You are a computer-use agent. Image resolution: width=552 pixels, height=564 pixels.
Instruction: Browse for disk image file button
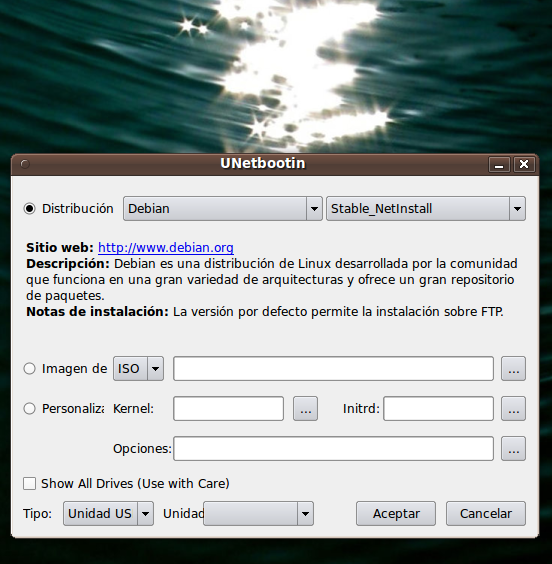coord(514,369)
